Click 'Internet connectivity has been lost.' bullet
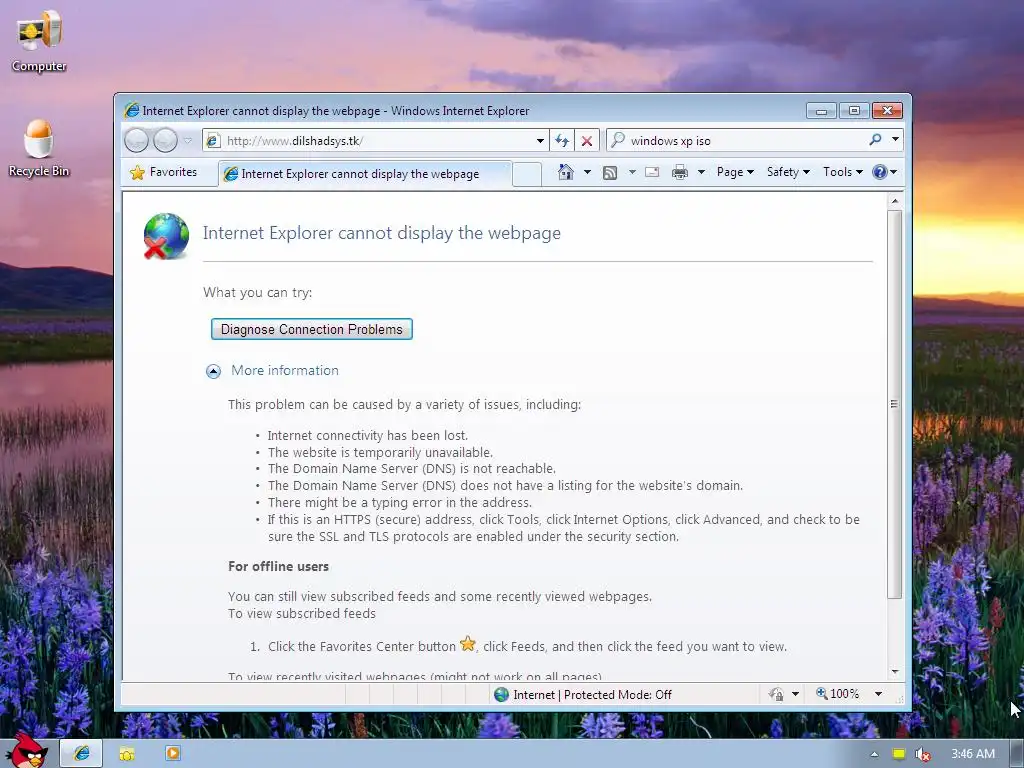The image size is (1024, 768). [x=368, y=436]
